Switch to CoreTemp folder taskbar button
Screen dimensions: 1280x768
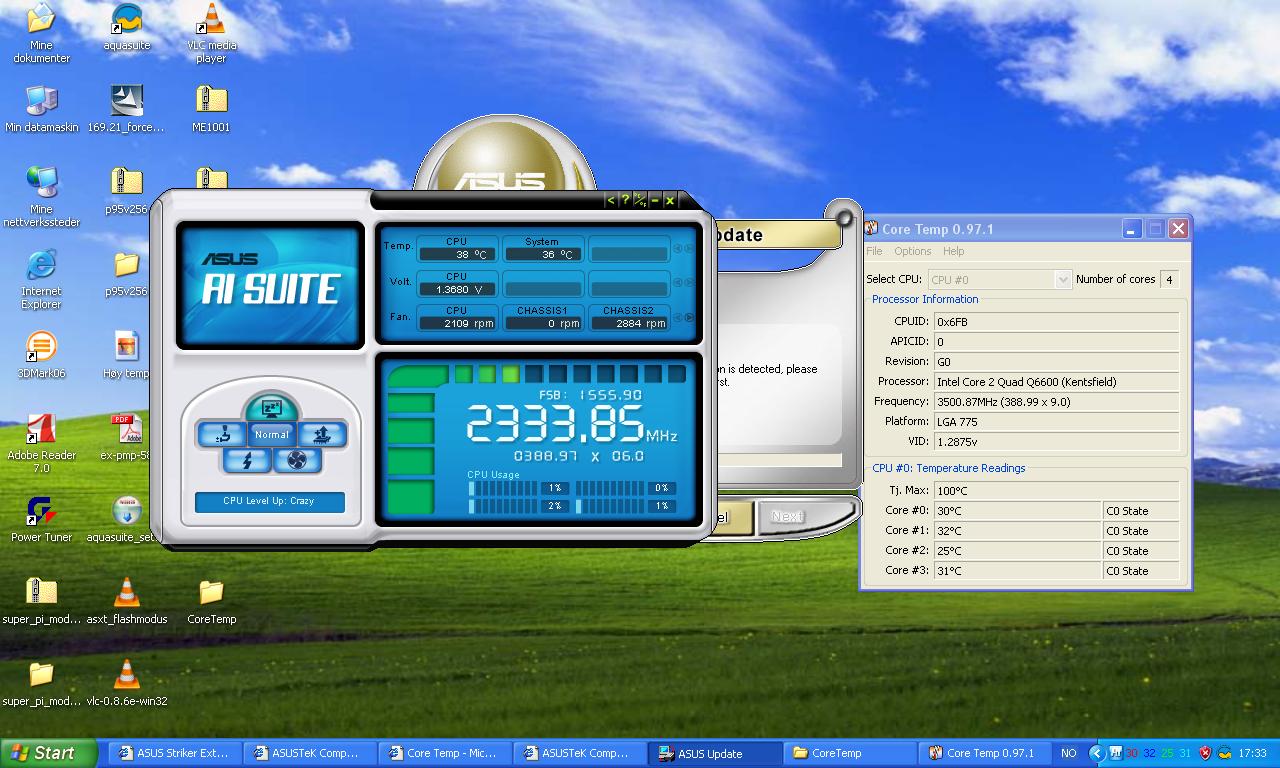[848, 753]
